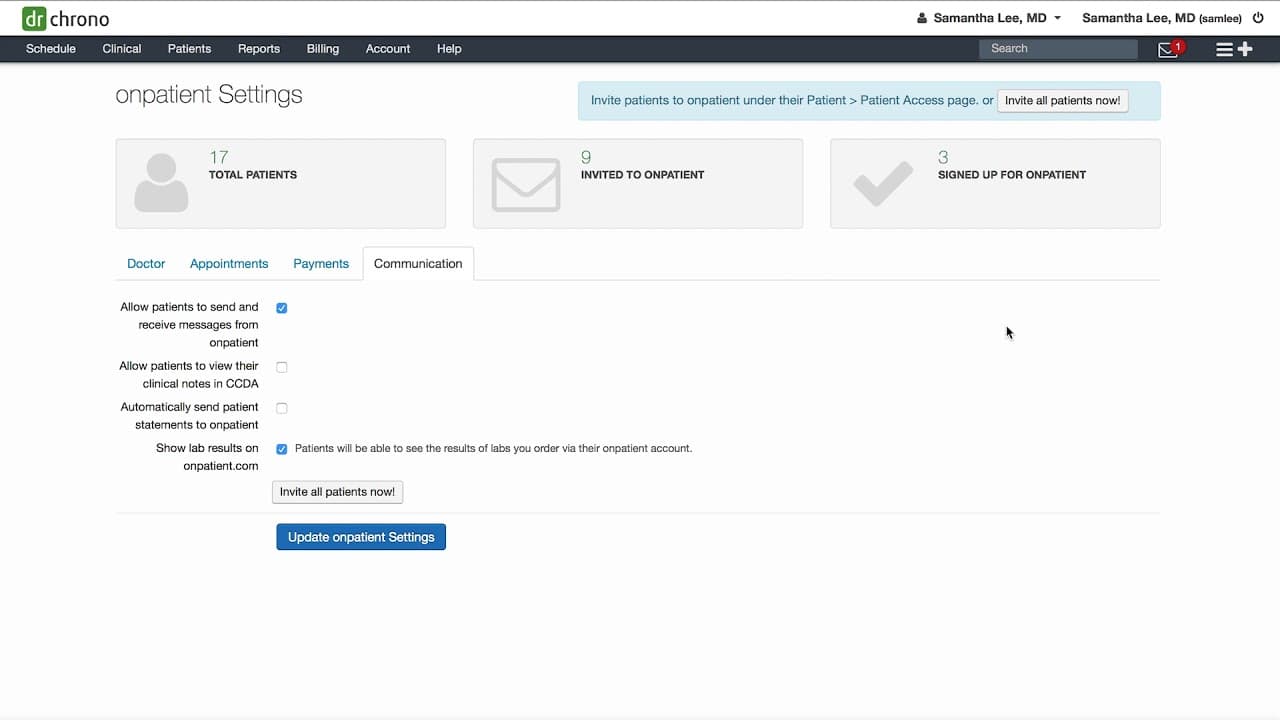Click the Allow patients to view clinical notes label

coord(189,375)
